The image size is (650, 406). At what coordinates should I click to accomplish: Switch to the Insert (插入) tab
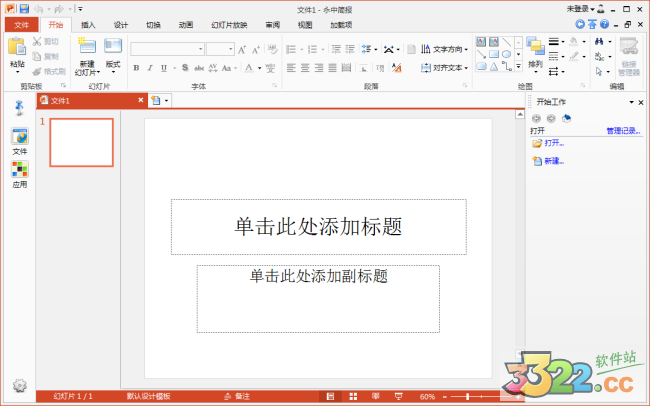pos(88,25)
